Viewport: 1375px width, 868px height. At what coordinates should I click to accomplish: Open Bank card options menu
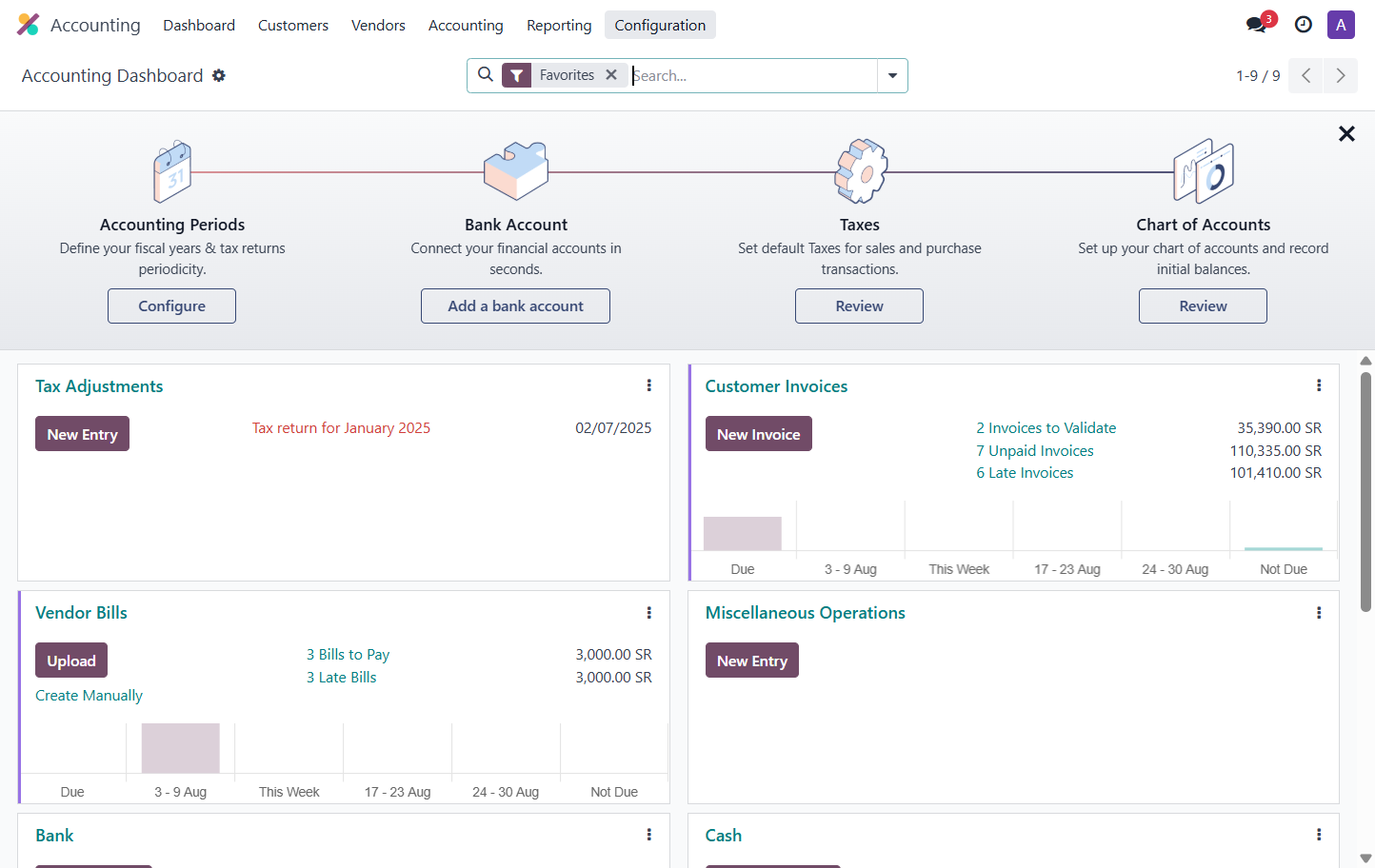point(649,835)
